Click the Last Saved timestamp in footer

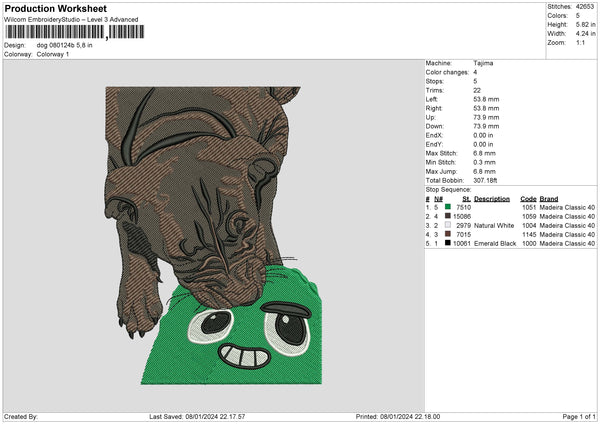pyautogui.click(x=196, y=417)
